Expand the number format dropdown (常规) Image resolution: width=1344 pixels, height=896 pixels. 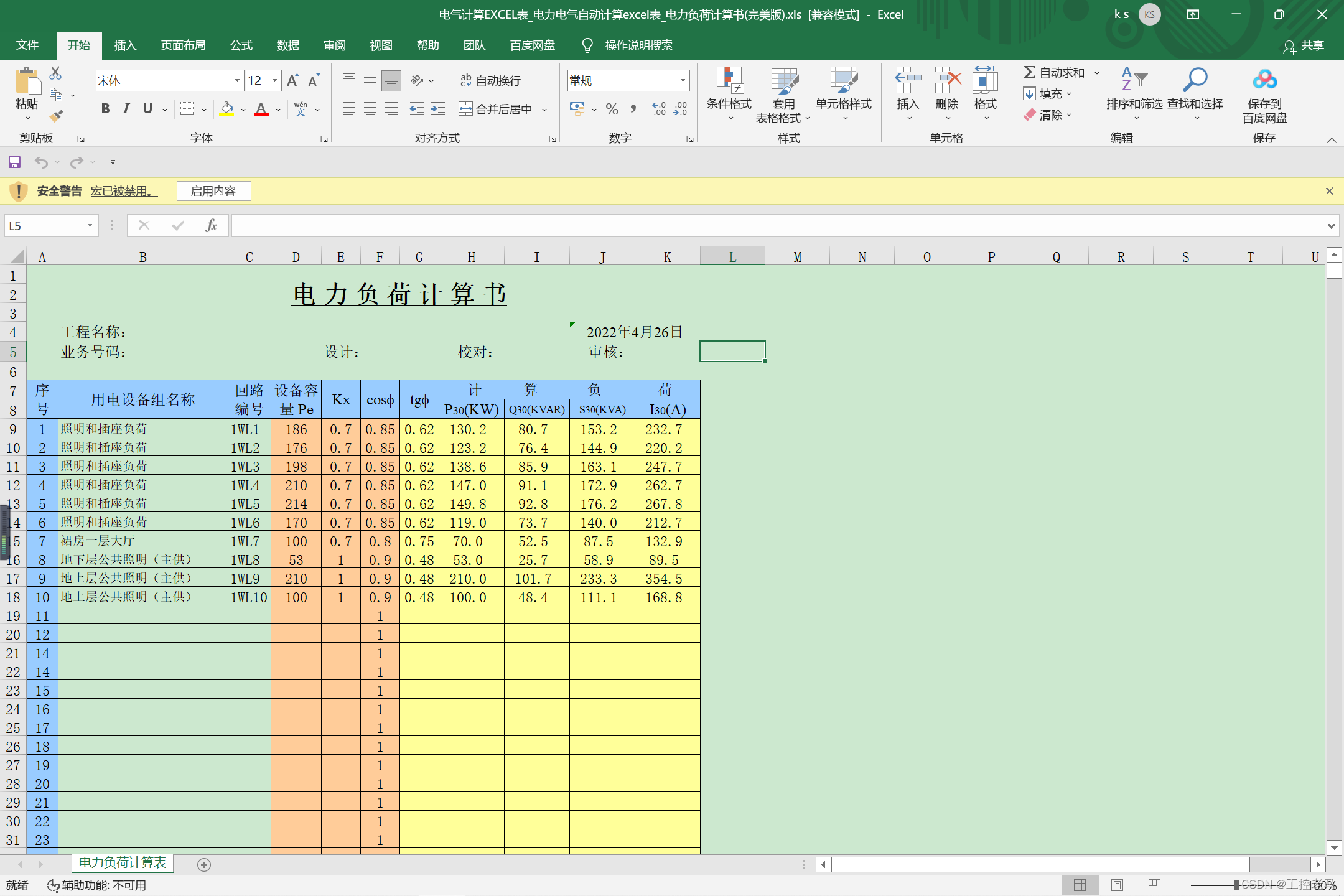pyautogui.click(x=683, y=80)
